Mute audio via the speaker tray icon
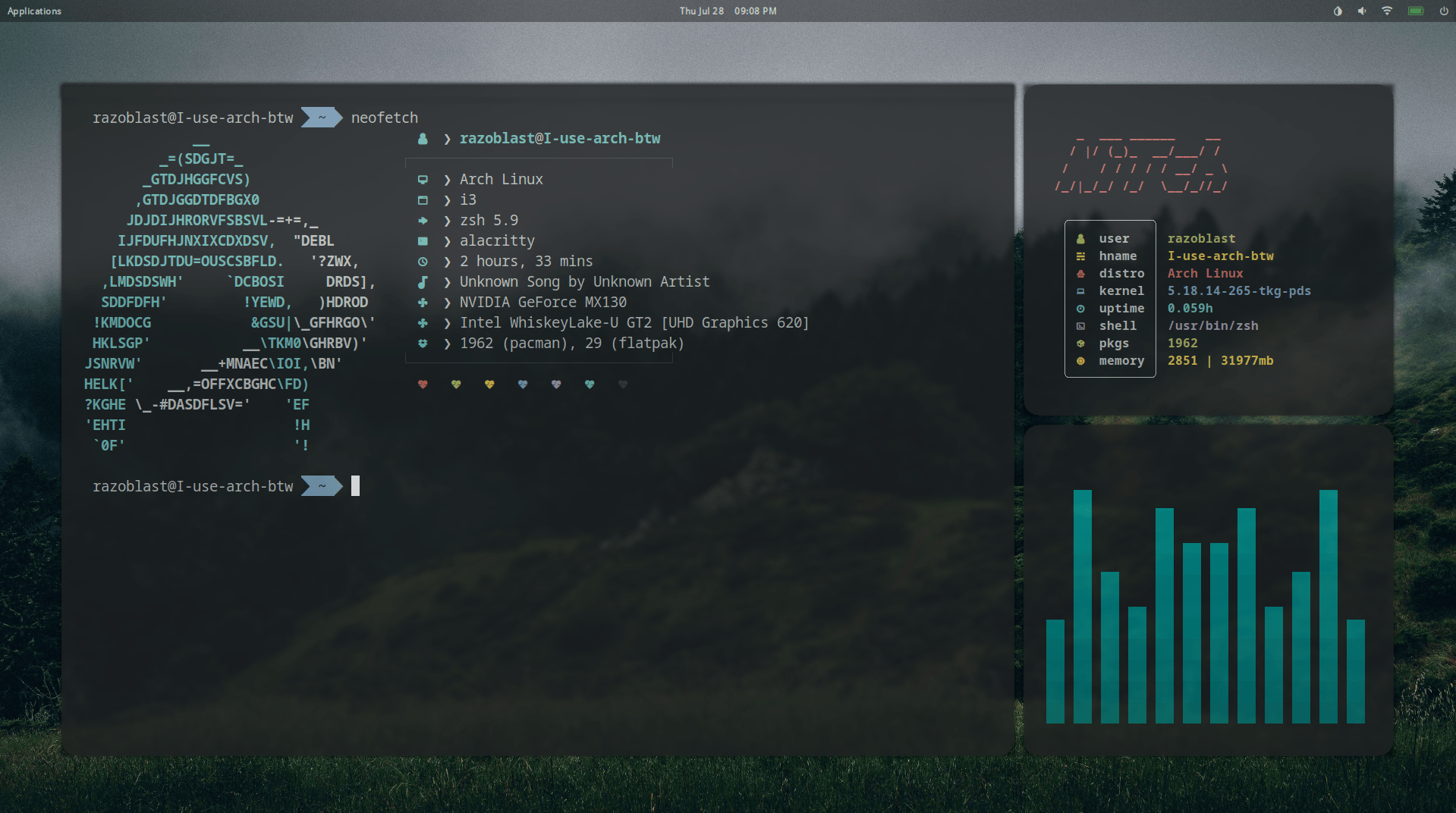 (1362, 11)
